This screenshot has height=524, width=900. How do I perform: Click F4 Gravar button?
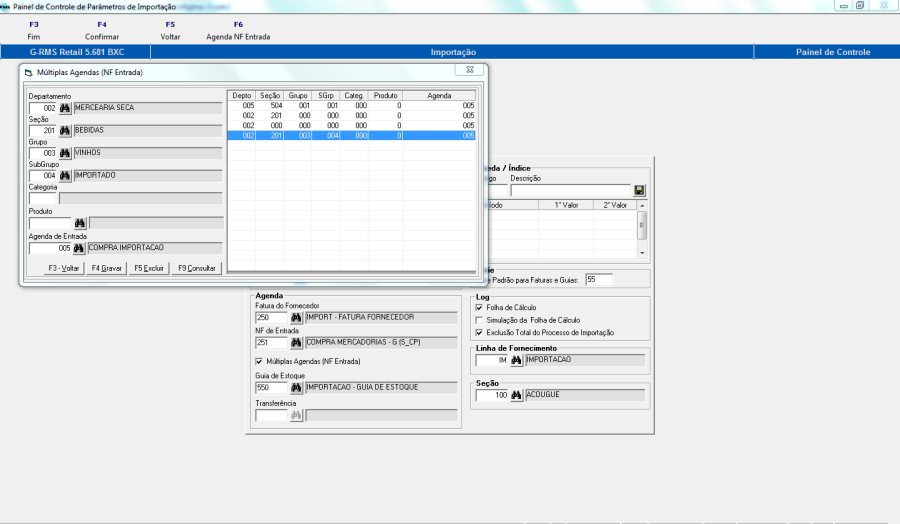click(x=107, y=268)
